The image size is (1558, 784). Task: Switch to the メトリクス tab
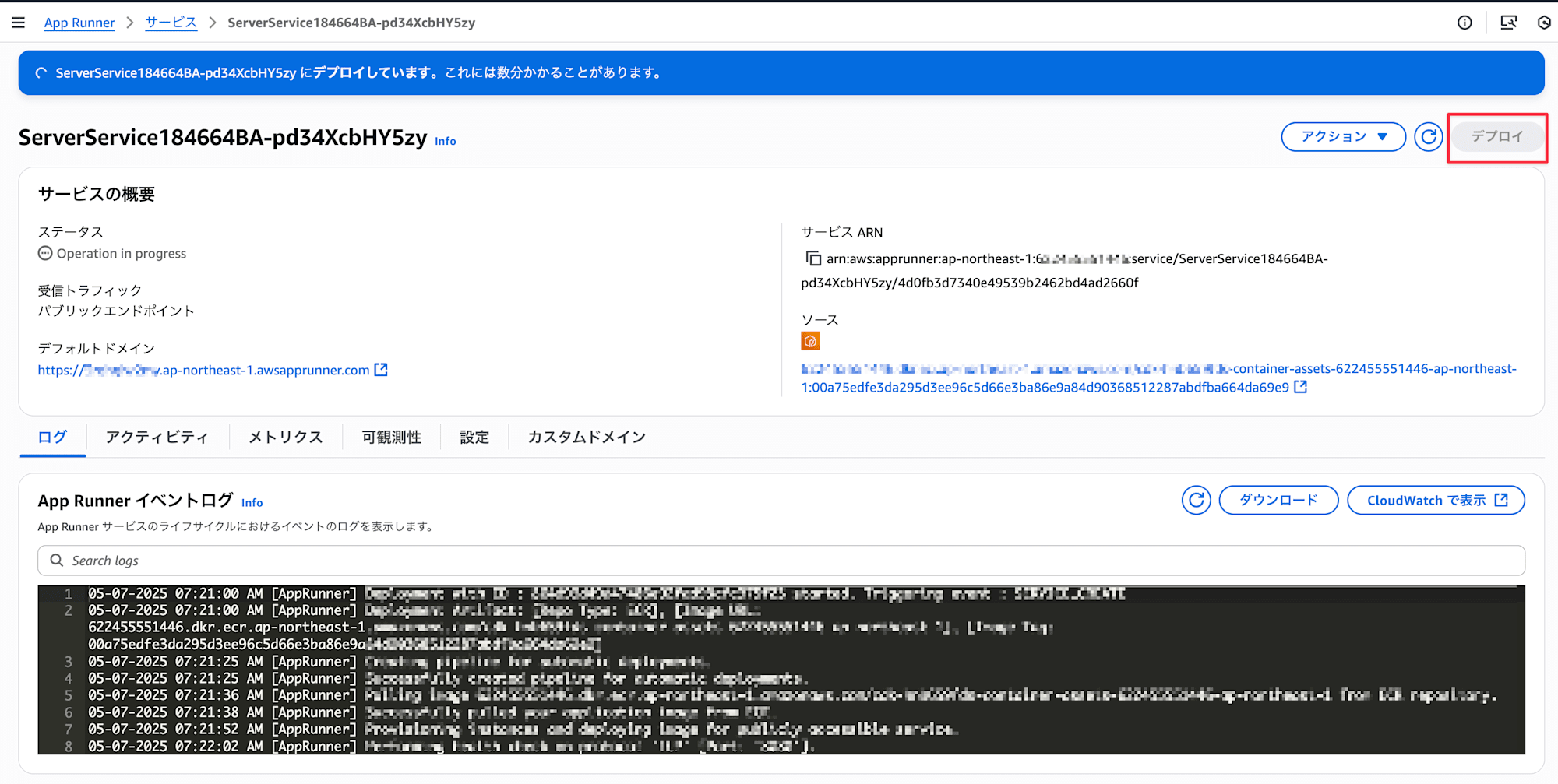click(x=286, y=437)
